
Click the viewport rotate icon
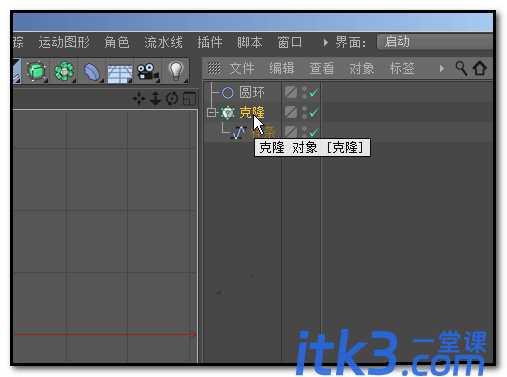click(172, 99)
